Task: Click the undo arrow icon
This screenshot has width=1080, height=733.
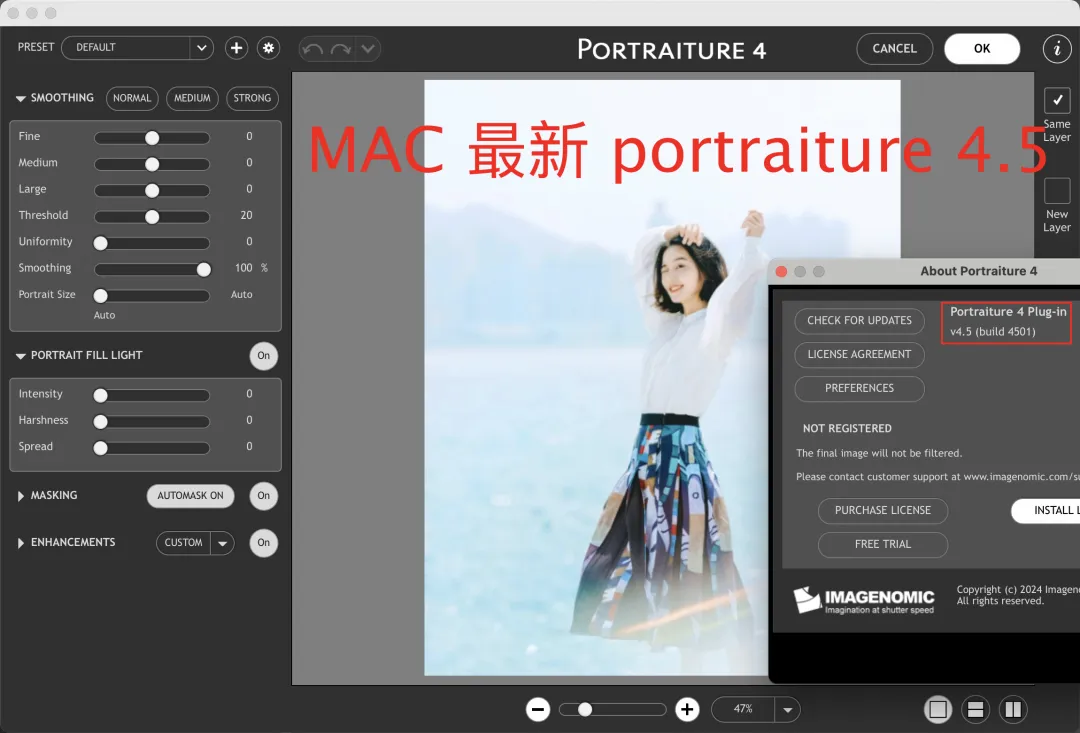Action: coord(313,48)
